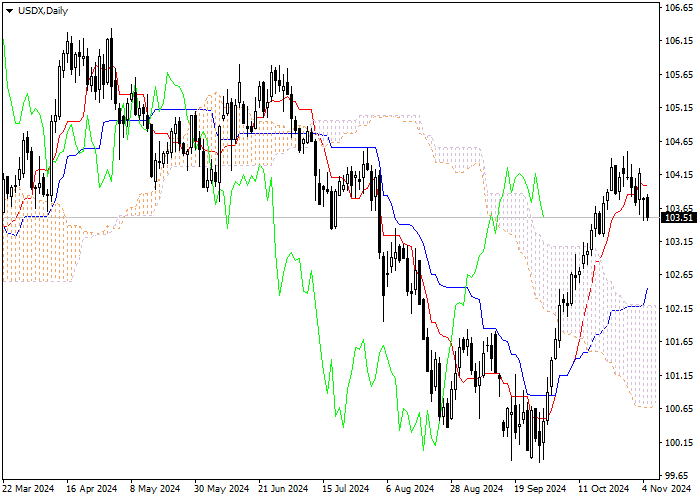The width and height of the screenshot is (700, 500).
Task: Select the 4 Nov 2024 date label
Action: pos(666,489)
